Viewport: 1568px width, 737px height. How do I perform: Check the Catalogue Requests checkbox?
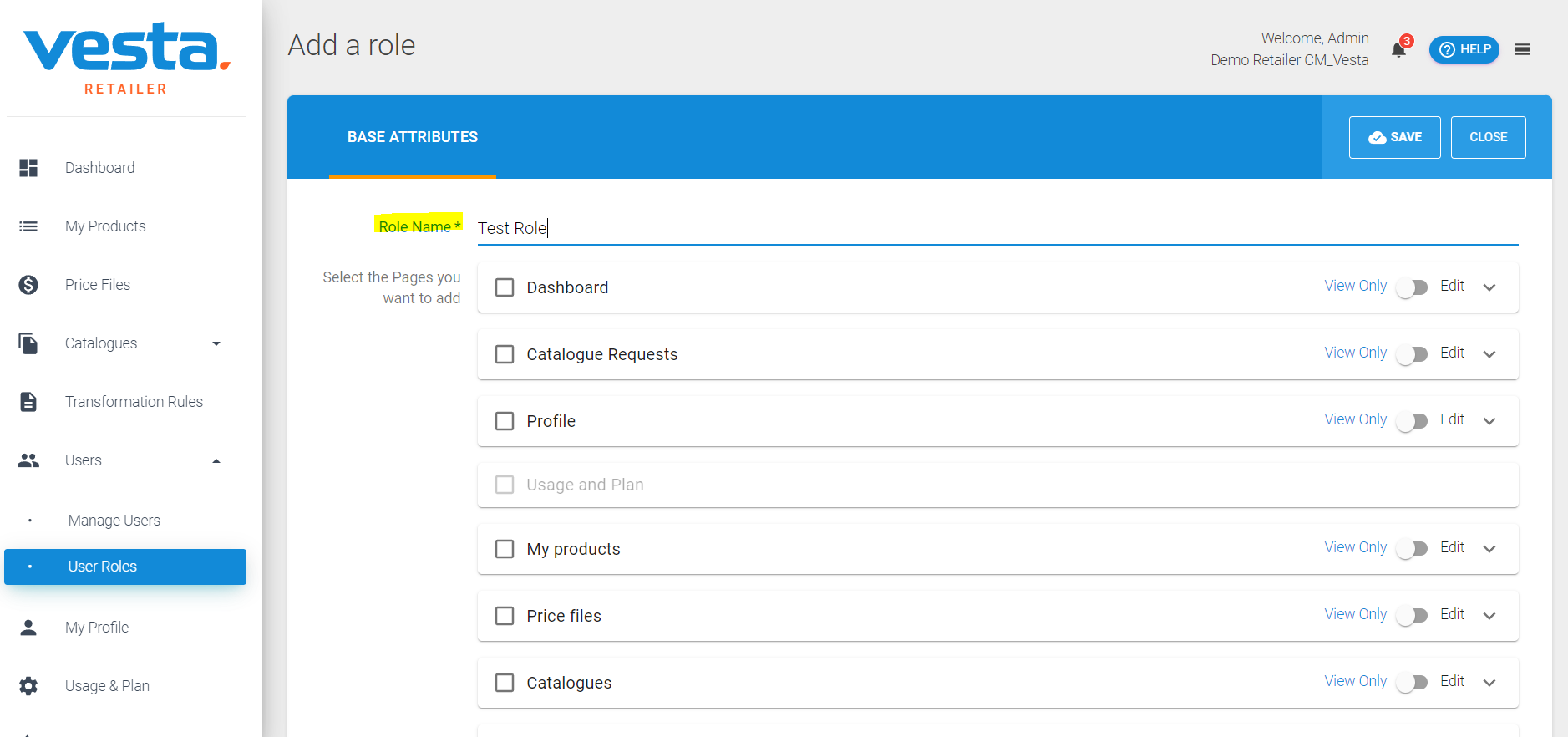click(505, 354)
